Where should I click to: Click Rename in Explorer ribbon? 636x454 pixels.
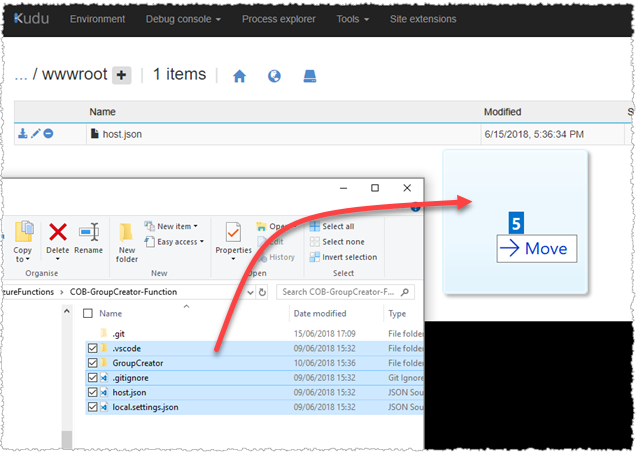point(88,239)
